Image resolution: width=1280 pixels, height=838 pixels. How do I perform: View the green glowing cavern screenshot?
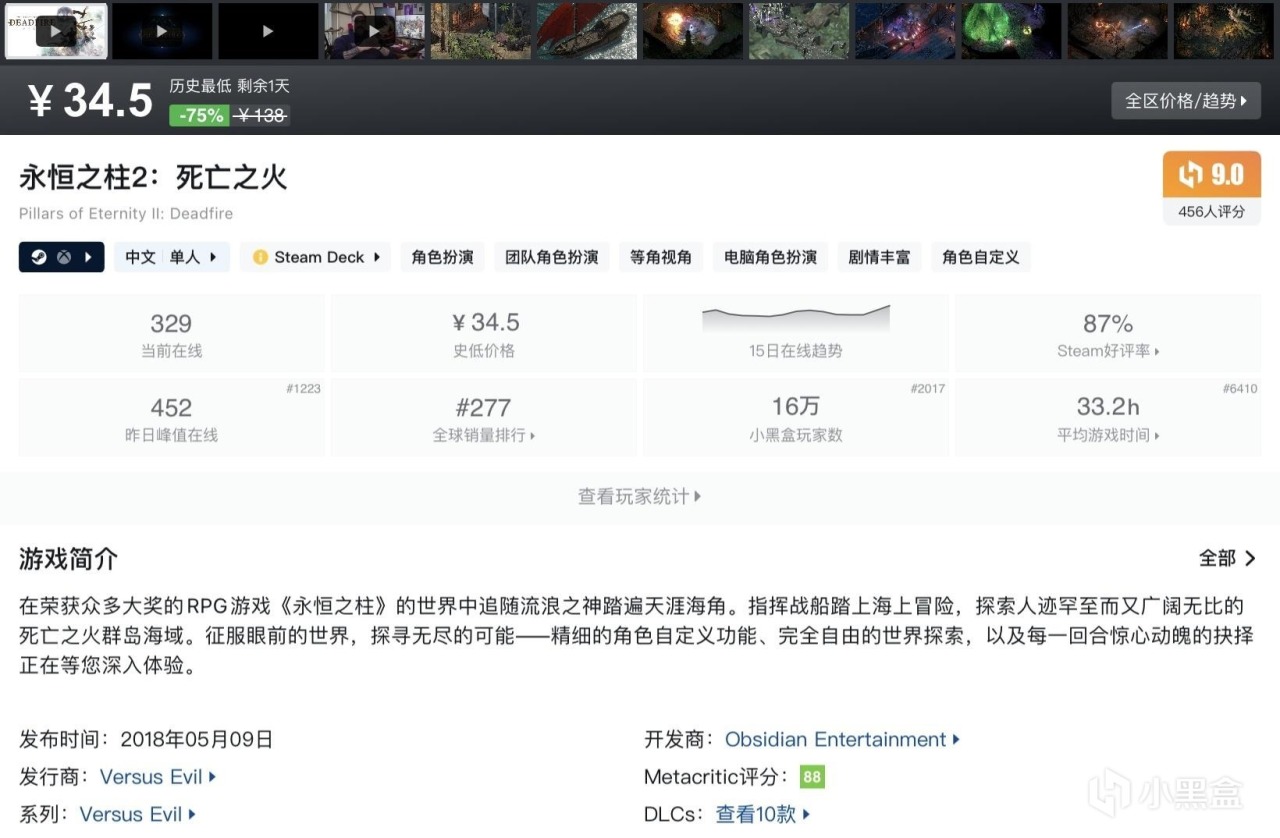[x=1011, y=31]
